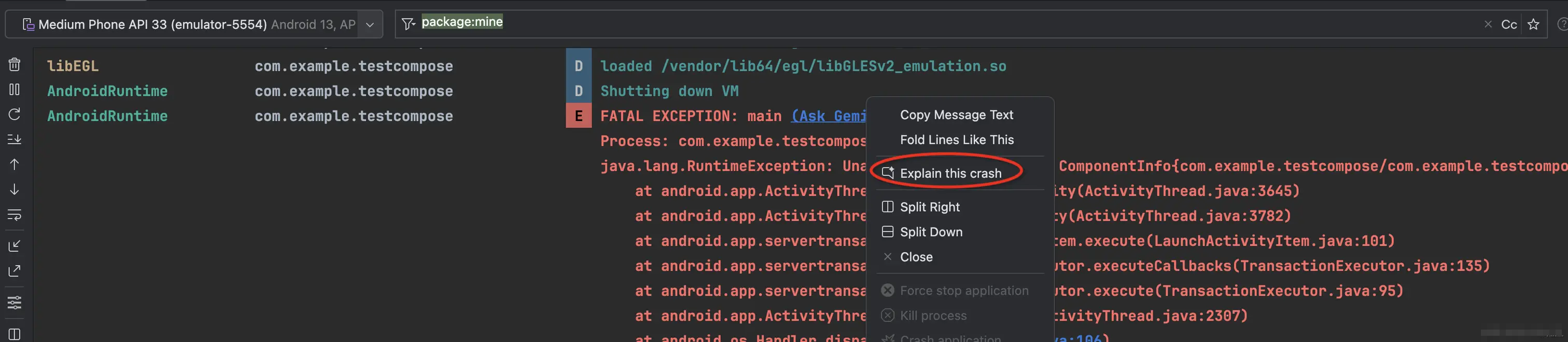Click the java.lang.RuntimeException line
The image size is (1568, 342).
(x=733, y=166)
